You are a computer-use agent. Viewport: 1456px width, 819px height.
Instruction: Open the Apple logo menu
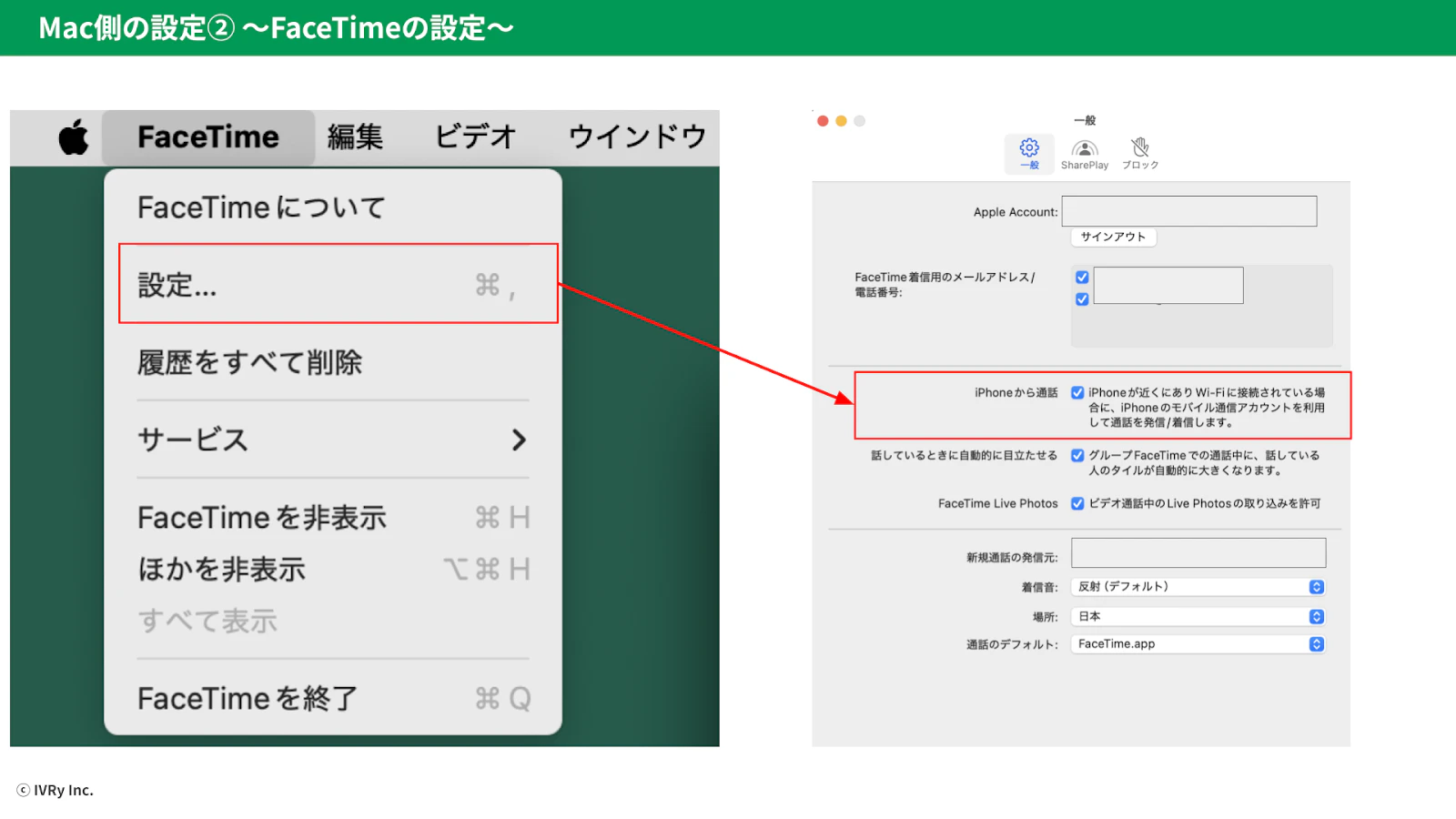(74, 137)
